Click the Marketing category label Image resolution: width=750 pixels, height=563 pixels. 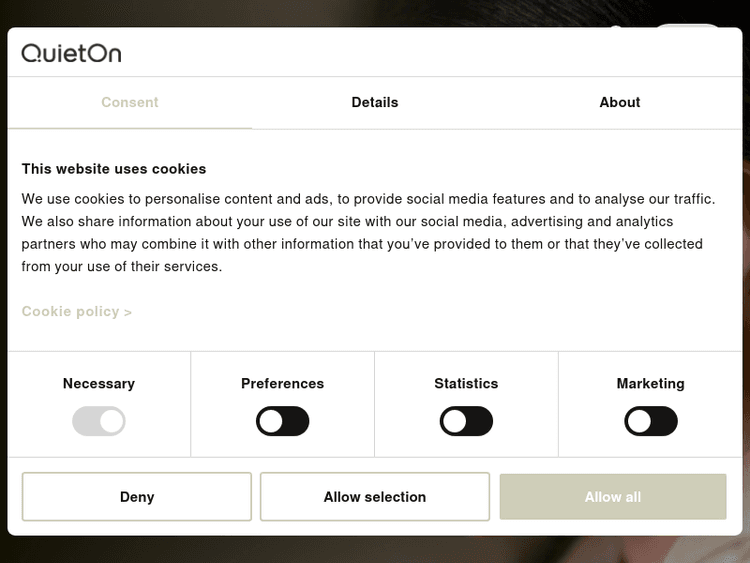point(651,383)
